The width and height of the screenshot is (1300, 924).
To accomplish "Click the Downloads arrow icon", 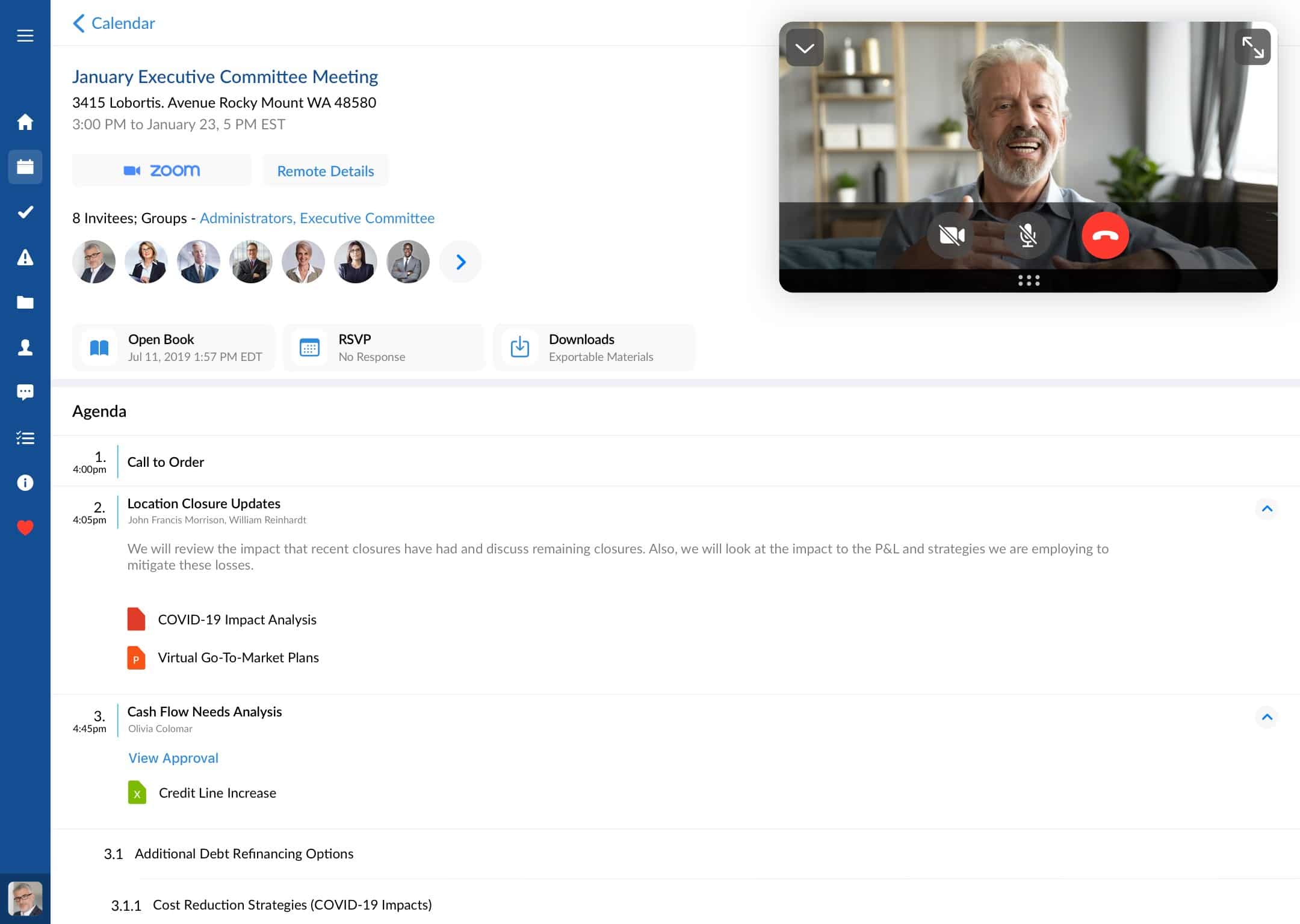I will tap(519, 348).
